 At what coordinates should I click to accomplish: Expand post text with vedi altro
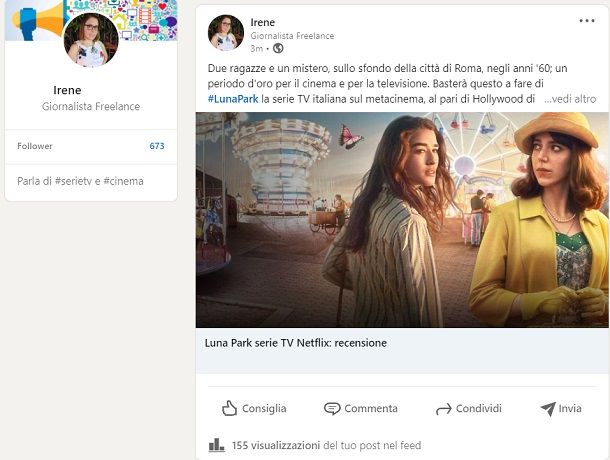(570, 99)
